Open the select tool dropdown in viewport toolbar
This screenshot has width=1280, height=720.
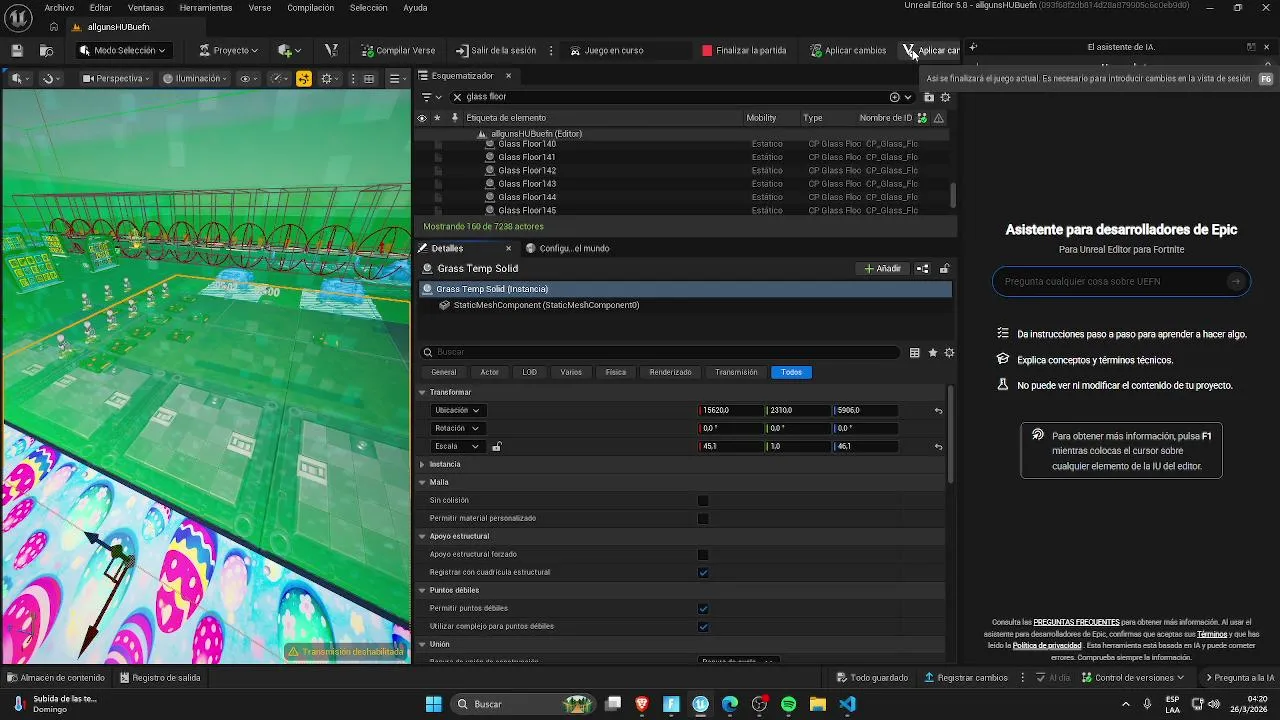pyautogui.click(x=20, y=78)
